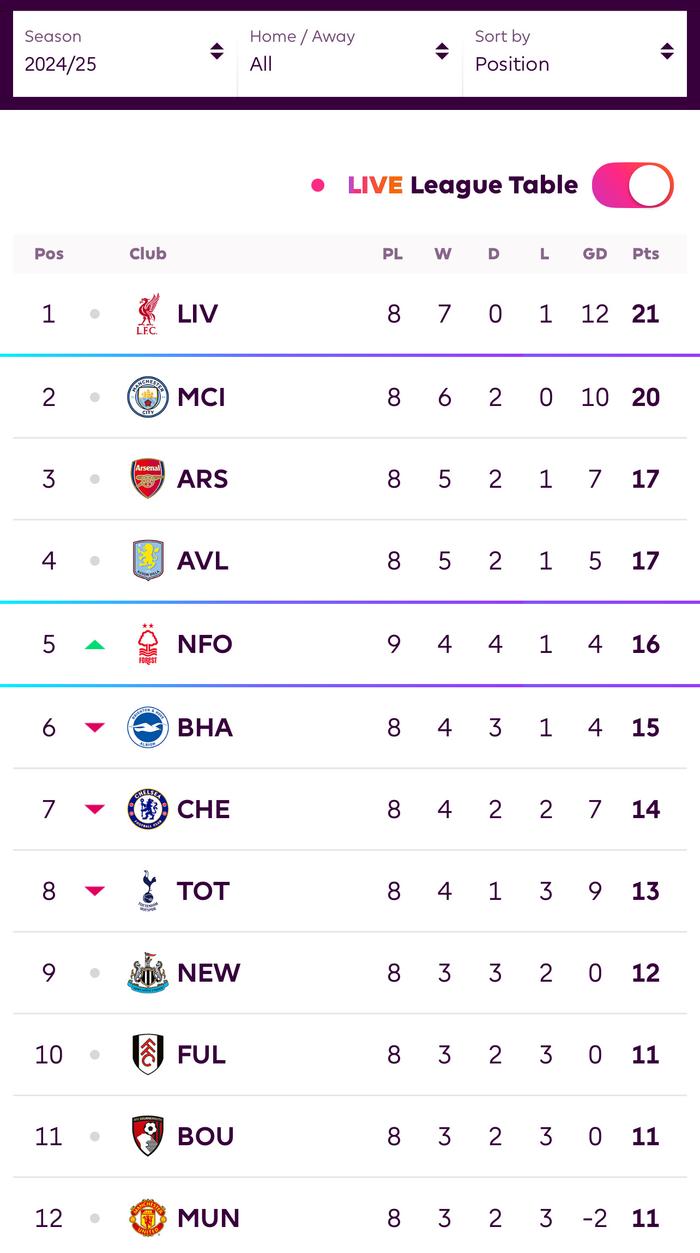
Task: Open the BOU team row link
Action: pyautogui.click(x=350, y=1137)
